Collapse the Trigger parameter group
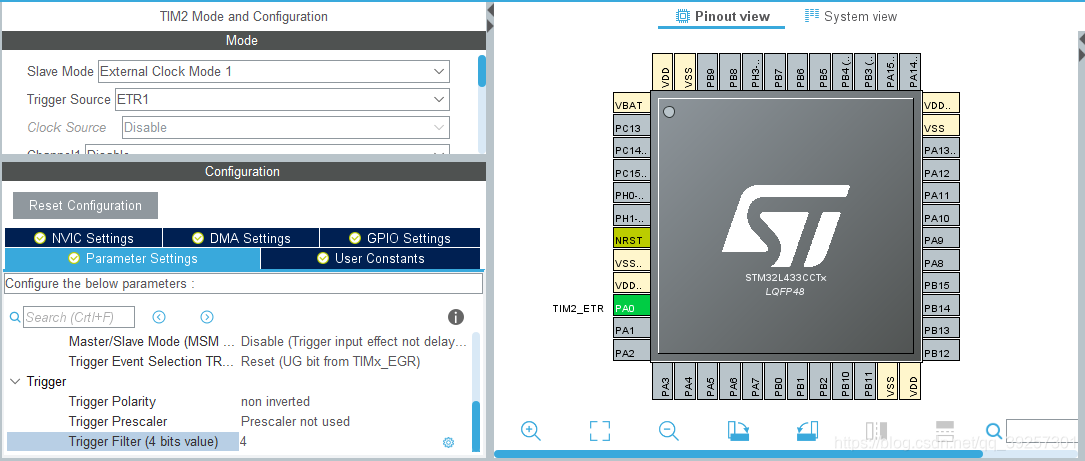Image resolution: width=1085 pixels, height=461 pixels. pos(15,381)
